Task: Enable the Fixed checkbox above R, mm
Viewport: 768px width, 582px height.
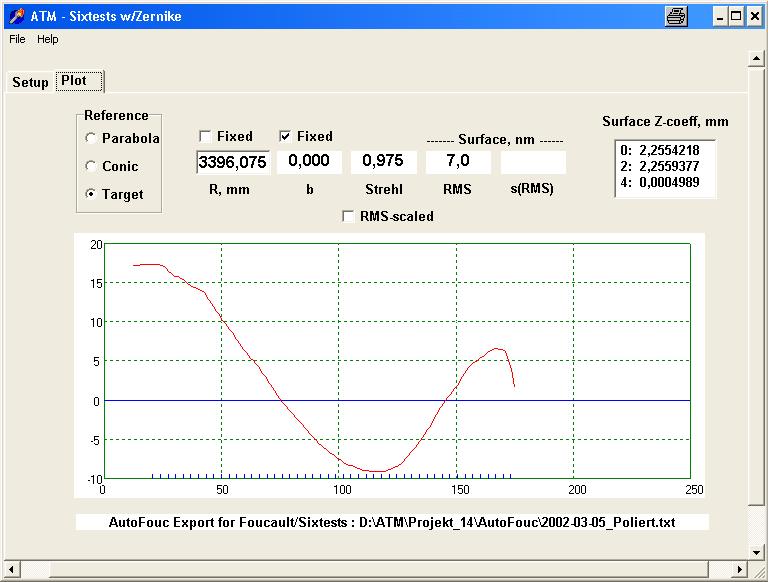Action: [x=205, y=137]
